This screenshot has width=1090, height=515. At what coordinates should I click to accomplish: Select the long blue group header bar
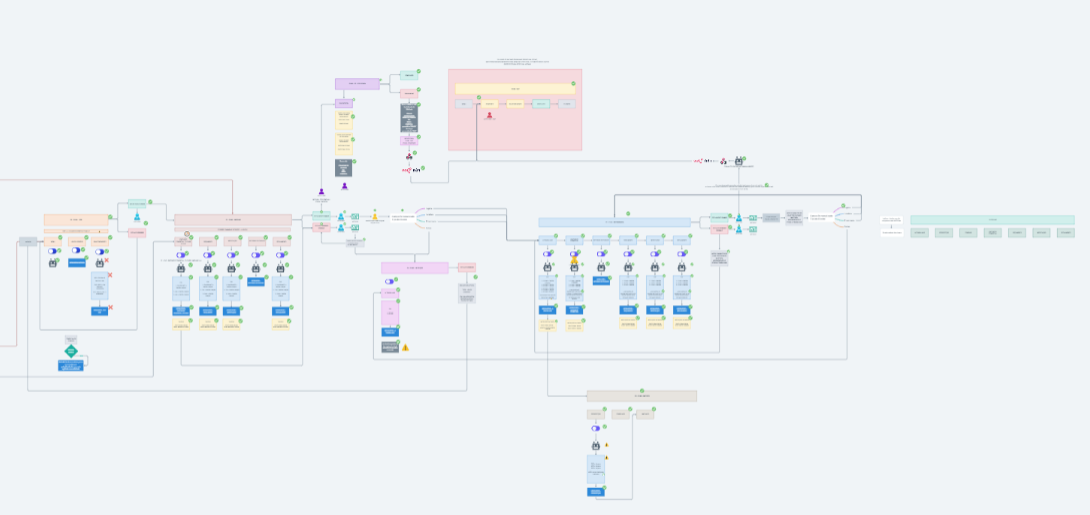[x=615, y=222]
